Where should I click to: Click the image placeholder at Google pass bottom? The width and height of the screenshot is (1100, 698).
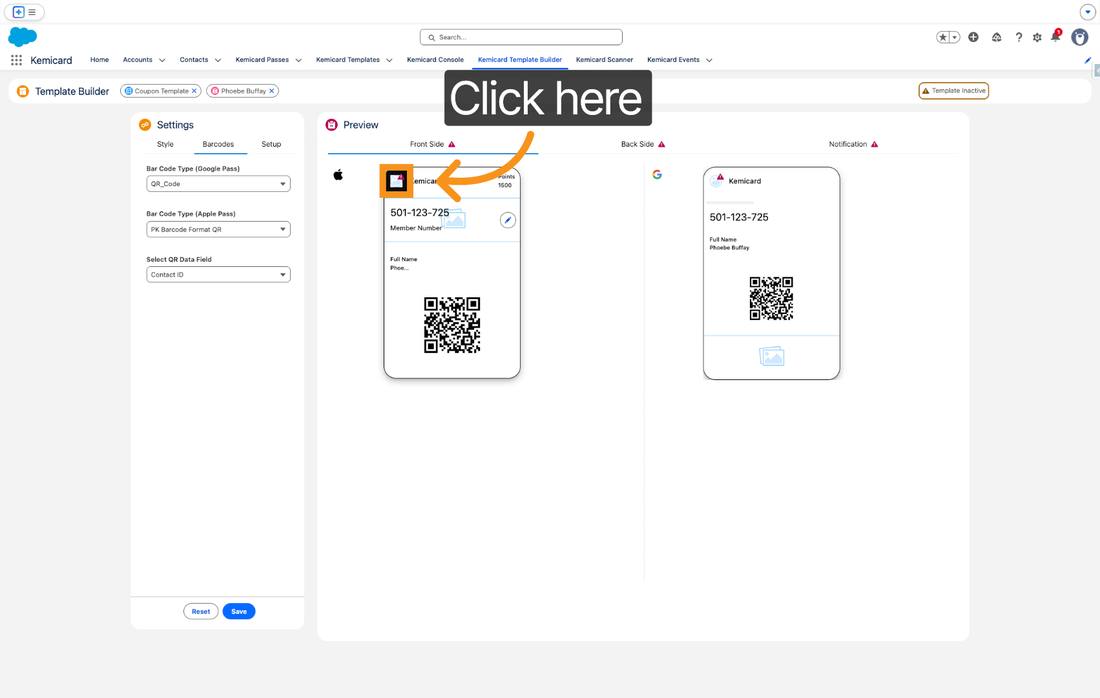pos(772,356)
